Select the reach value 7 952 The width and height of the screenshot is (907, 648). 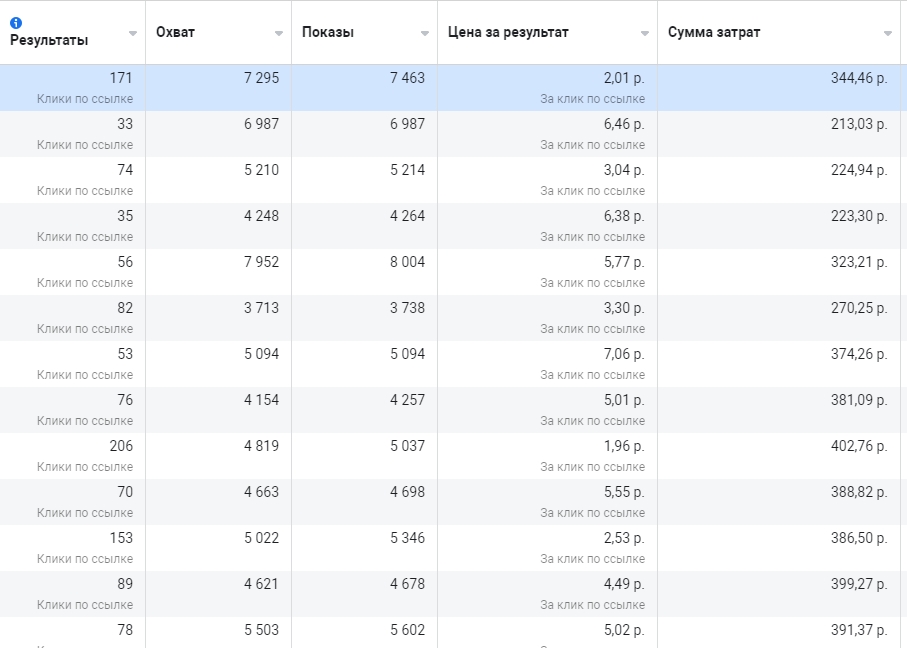tap(261, 262)
